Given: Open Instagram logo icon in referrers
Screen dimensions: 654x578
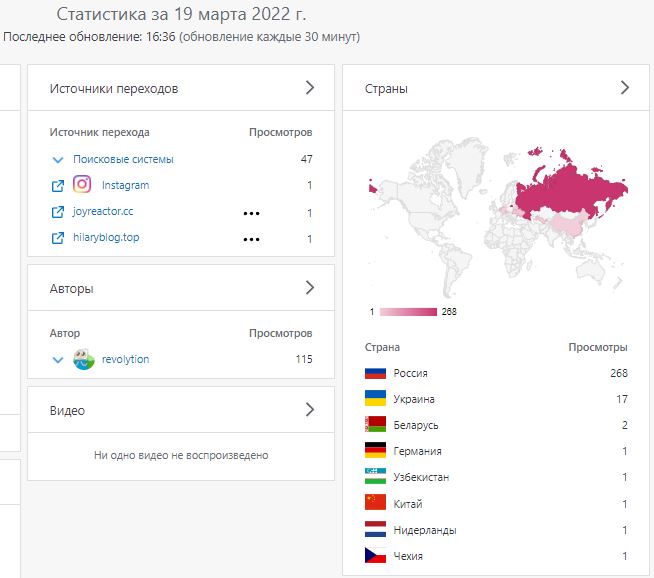Looking at the screenshot, I should point(82,185).
